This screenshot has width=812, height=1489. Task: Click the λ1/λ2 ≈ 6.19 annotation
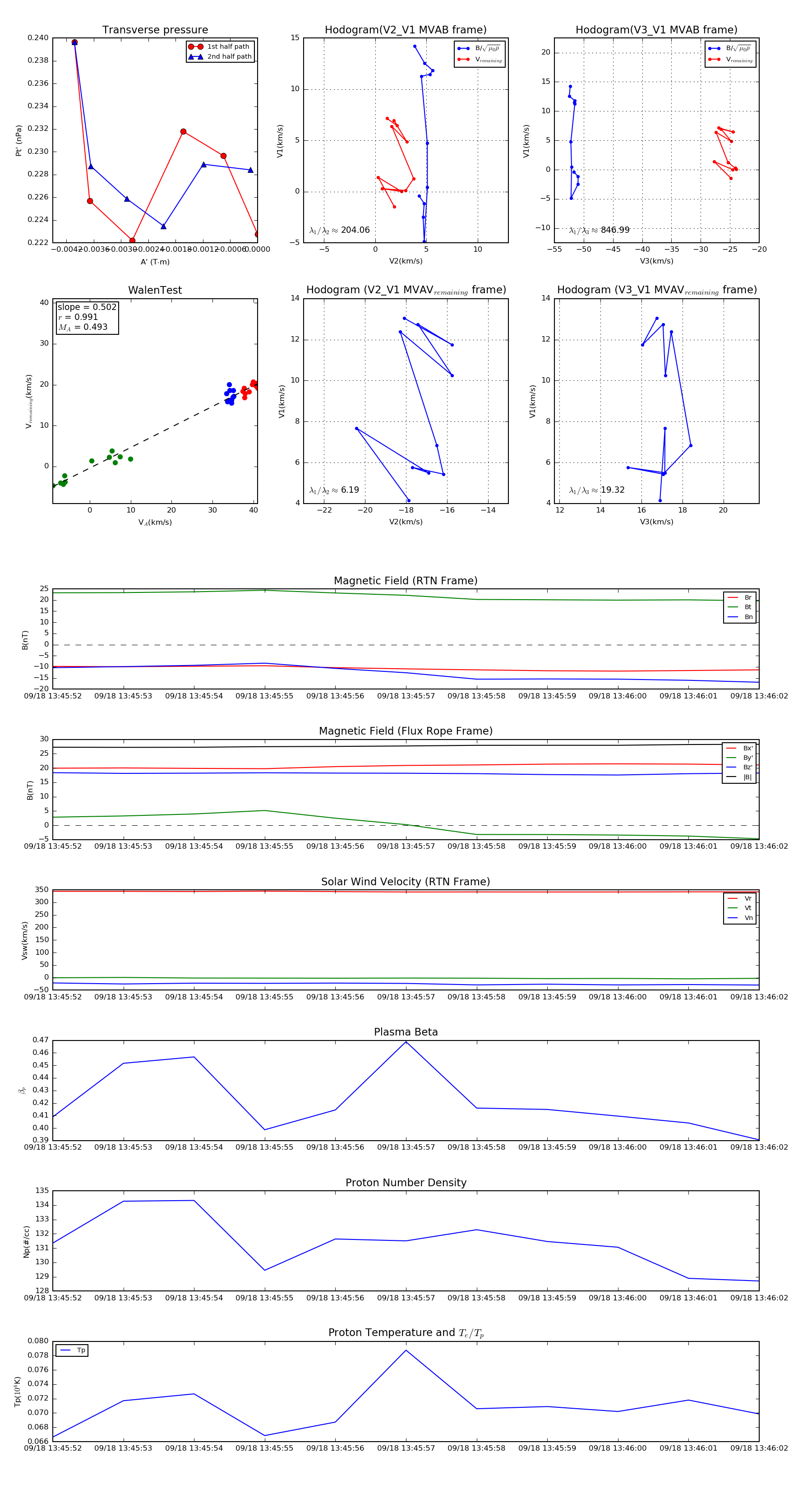pyautogui.click(x=334, y=490)
